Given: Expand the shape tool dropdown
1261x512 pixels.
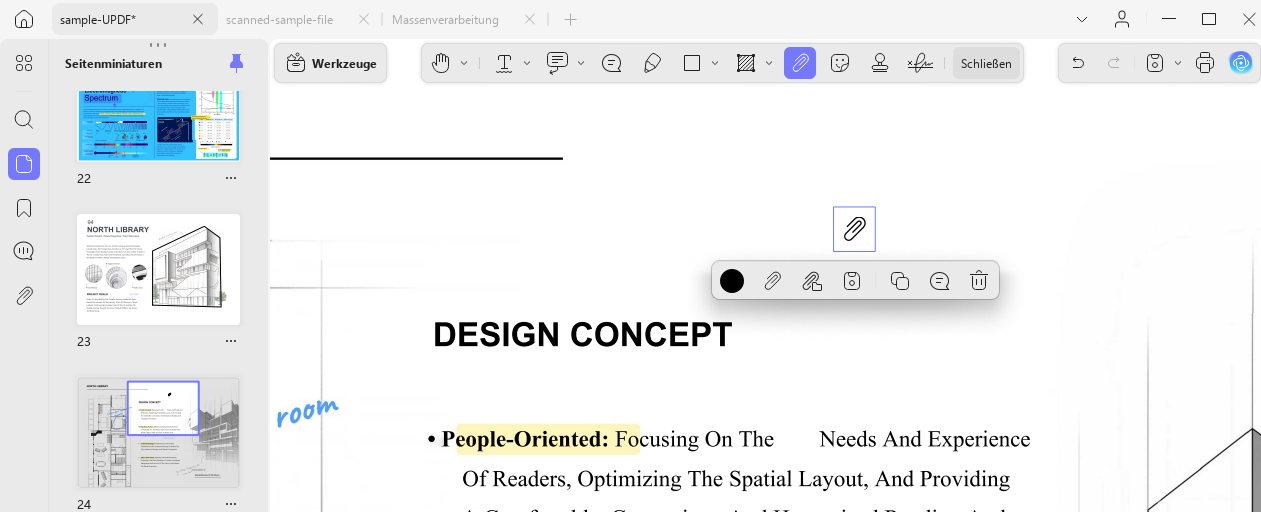Looking at the screenshot, I should pyautogui.click(x=715, y=63).
